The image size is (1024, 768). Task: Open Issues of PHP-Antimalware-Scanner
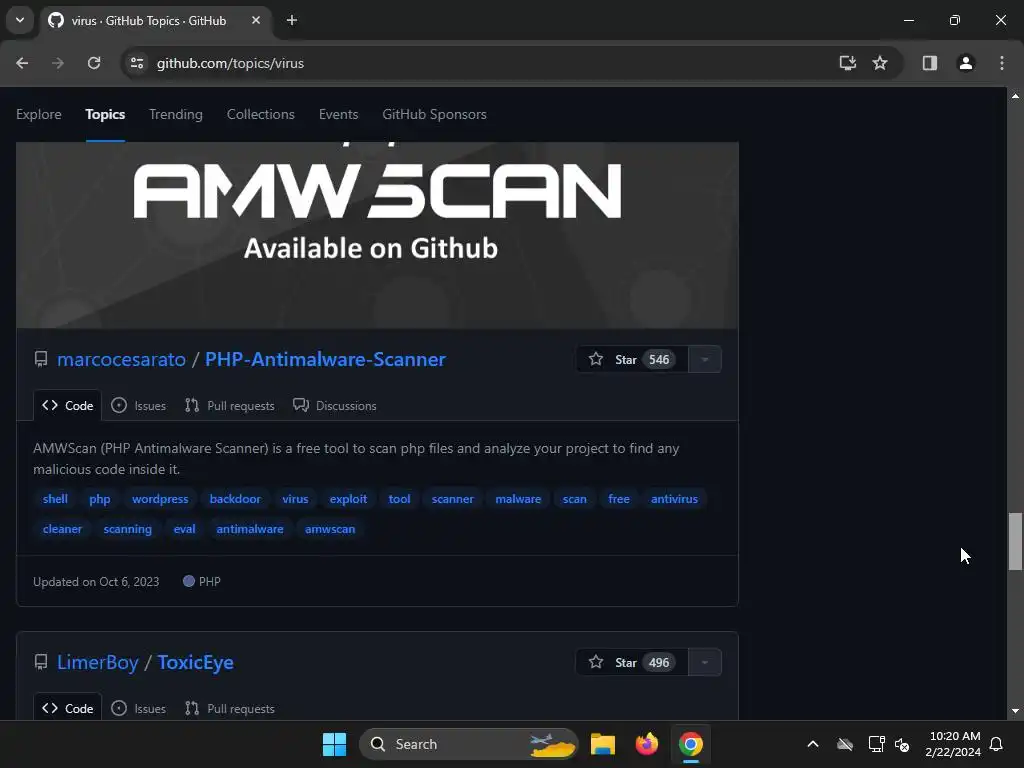coord(138,406)
